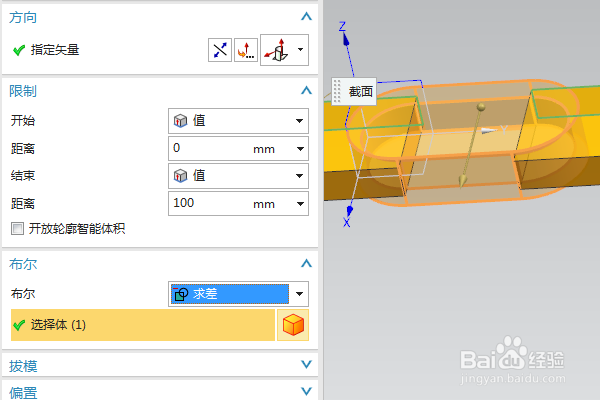Click the 截面 label in the viewport
This screenshot has height=400, width=600.
click(x=360, y=91)
